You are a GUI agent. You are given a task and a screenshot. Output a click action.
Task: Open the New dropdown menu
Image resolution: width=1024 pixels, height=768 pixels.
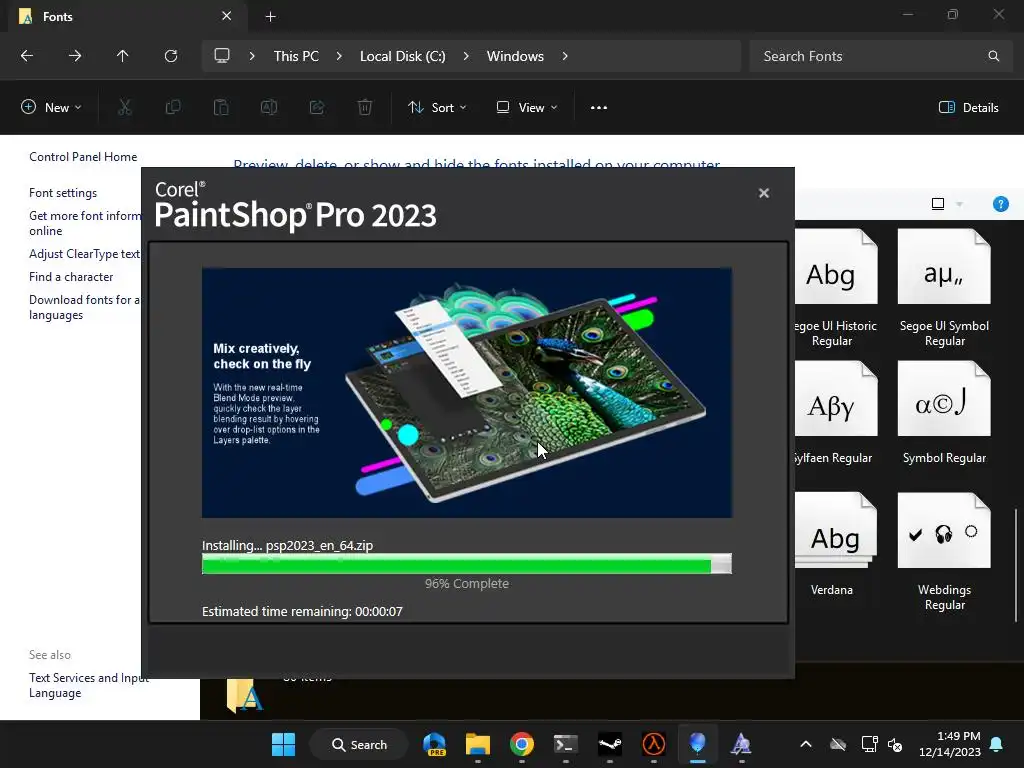[52, 108]
